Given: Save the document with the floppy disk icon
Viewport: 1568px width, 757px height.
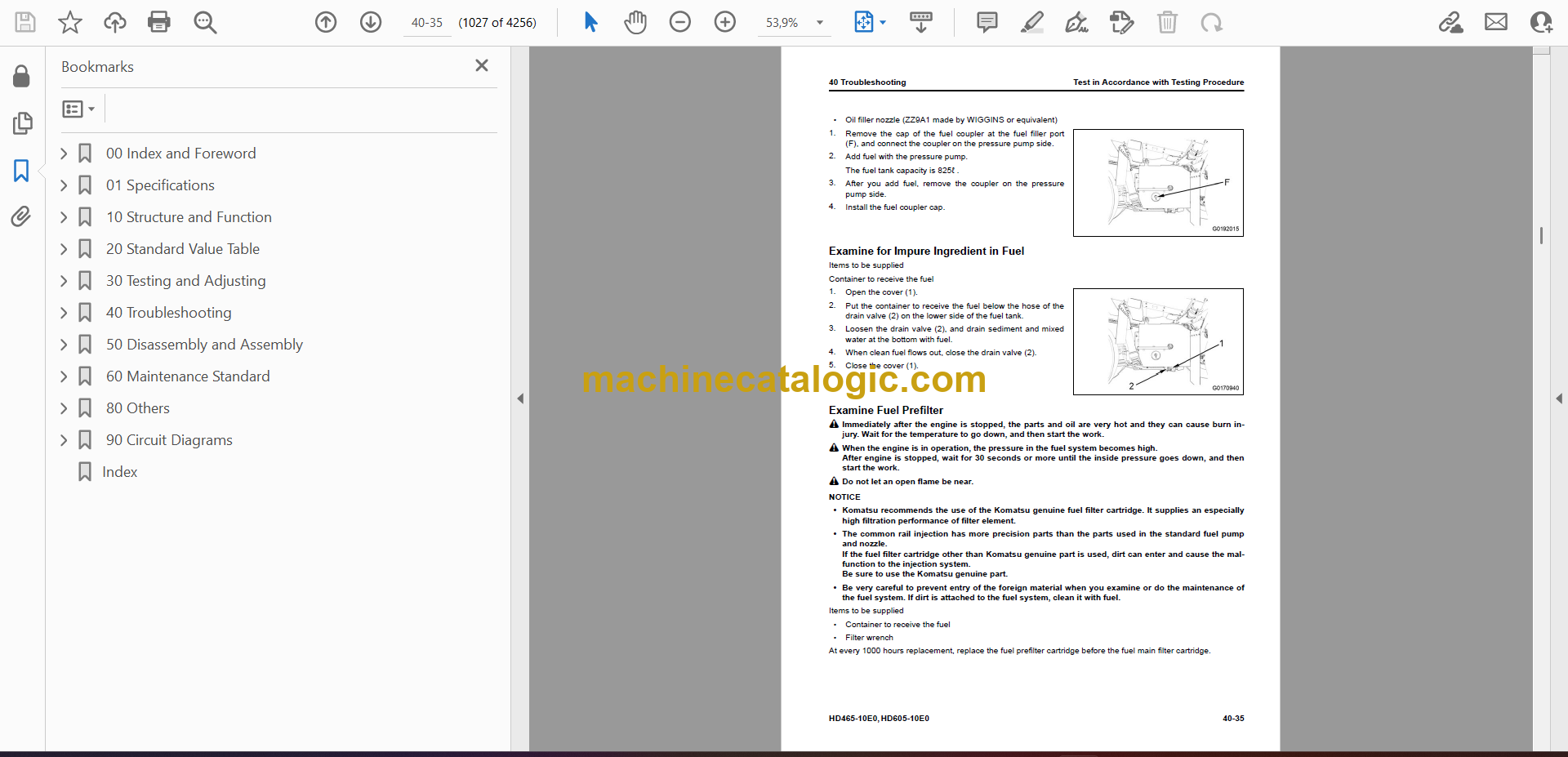Looking at the screenshot, I should click(25, 22).
